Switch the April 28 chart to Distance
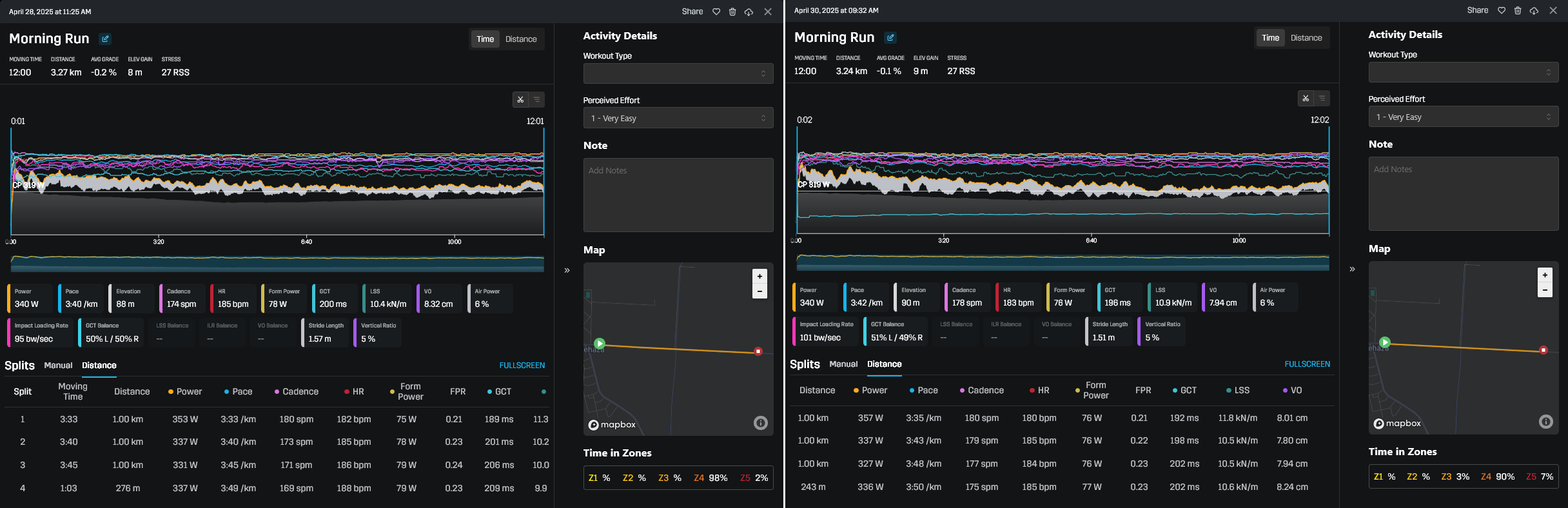1568x508 pixels. 521,39
